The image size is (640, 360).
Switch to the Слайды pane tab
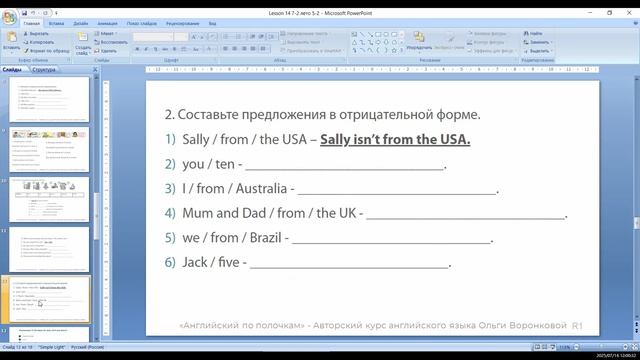[12, 70]
